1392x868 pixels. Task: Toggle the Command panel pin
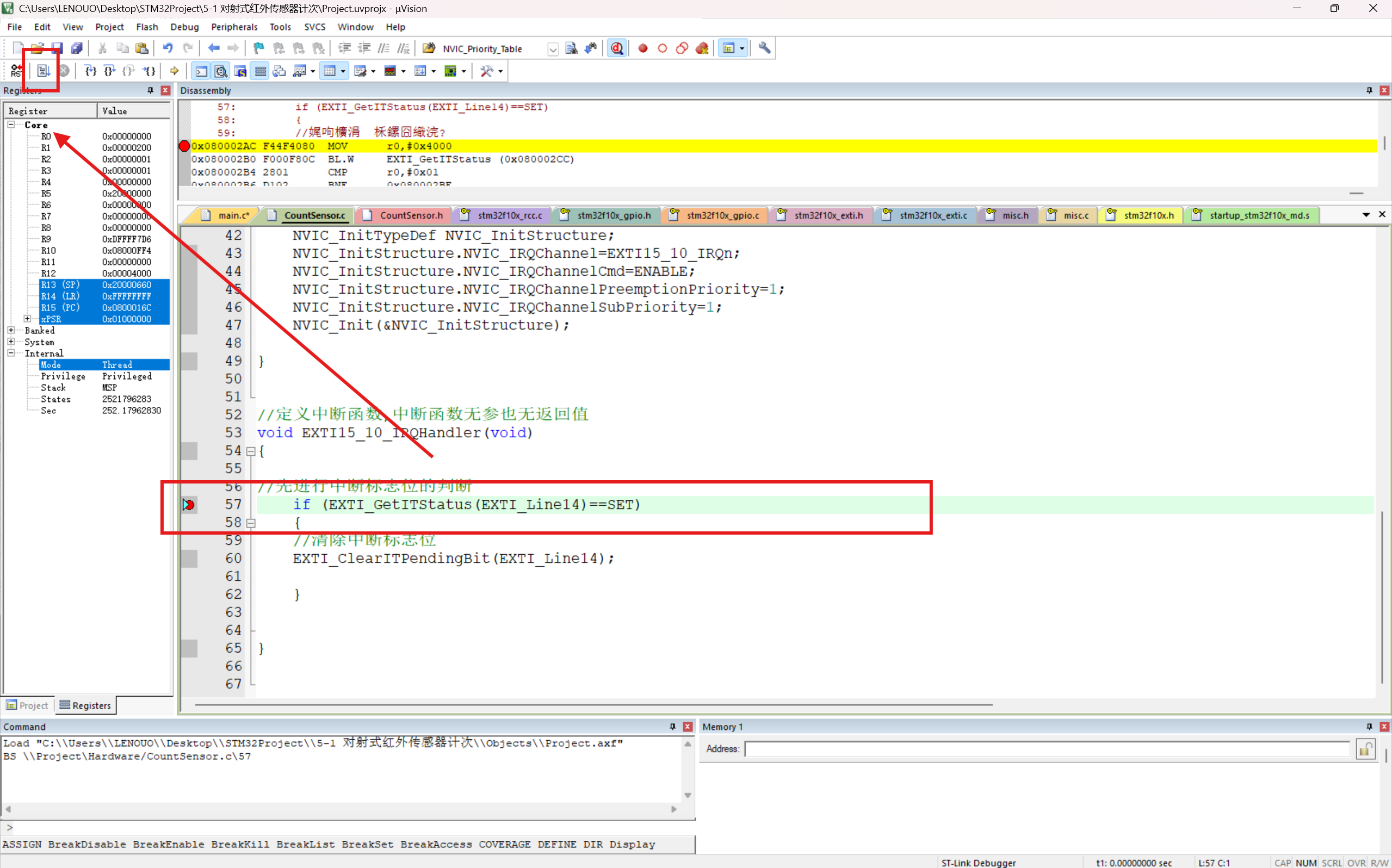pos(673,727)
